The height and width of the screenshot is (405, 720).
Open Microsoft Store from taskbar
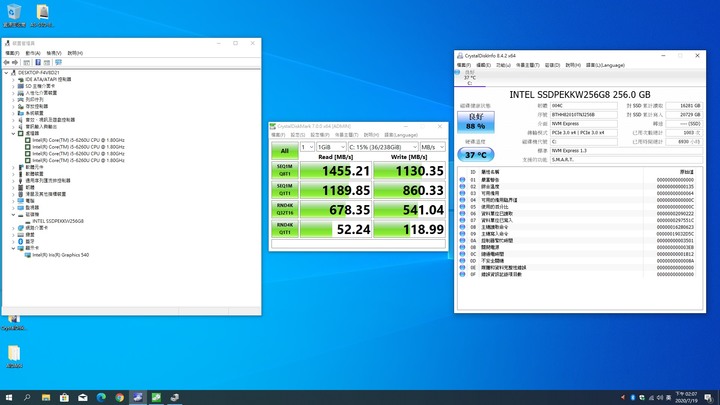click(64, 397)
